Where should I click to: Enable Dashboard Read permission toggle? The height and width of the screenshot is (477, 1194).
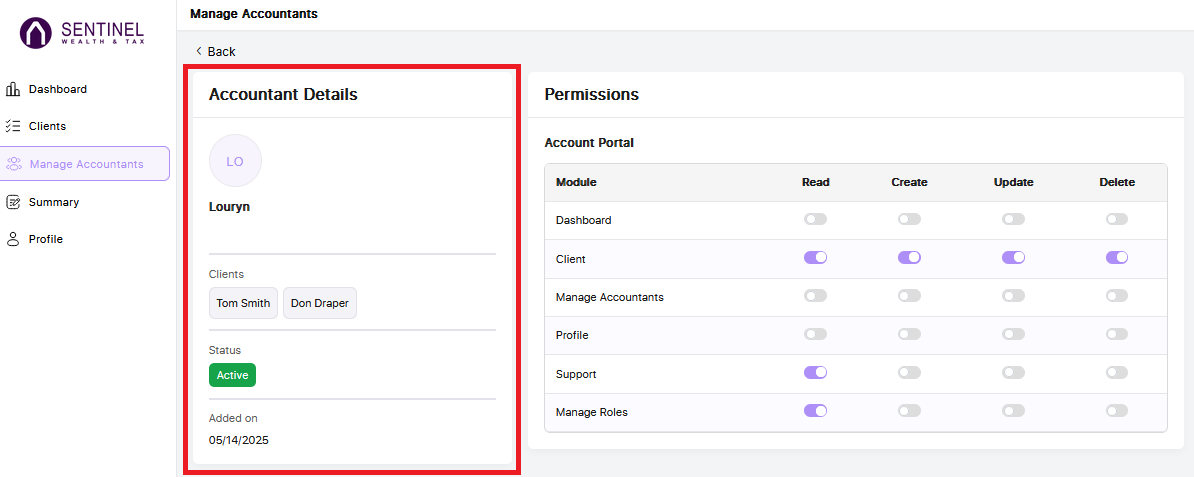[816, 219]
